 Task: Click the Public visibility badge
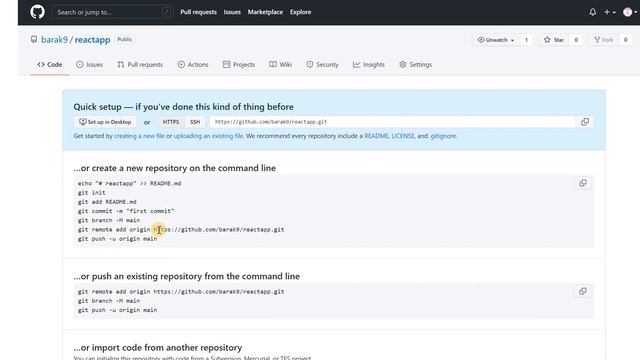click(124, 39)
